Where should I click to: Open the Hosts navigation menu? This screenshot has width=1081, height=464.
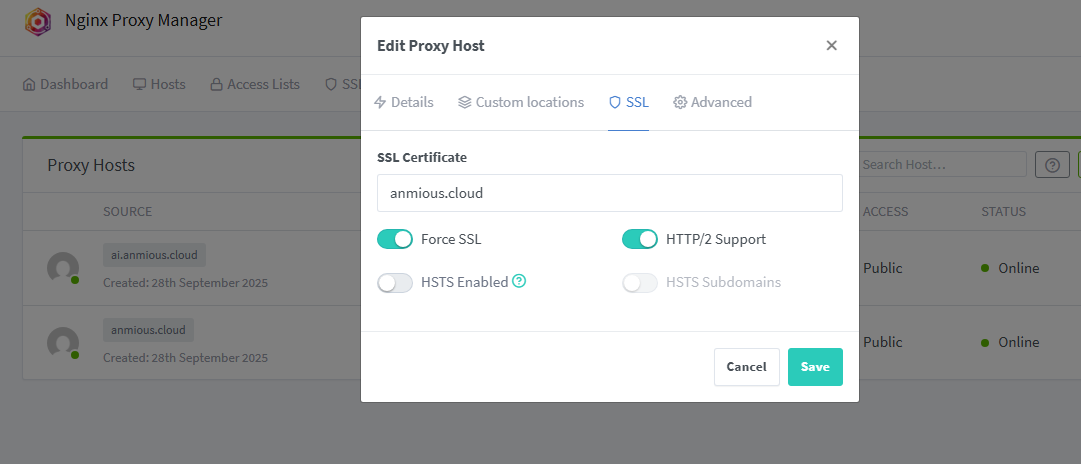[159, 84]
